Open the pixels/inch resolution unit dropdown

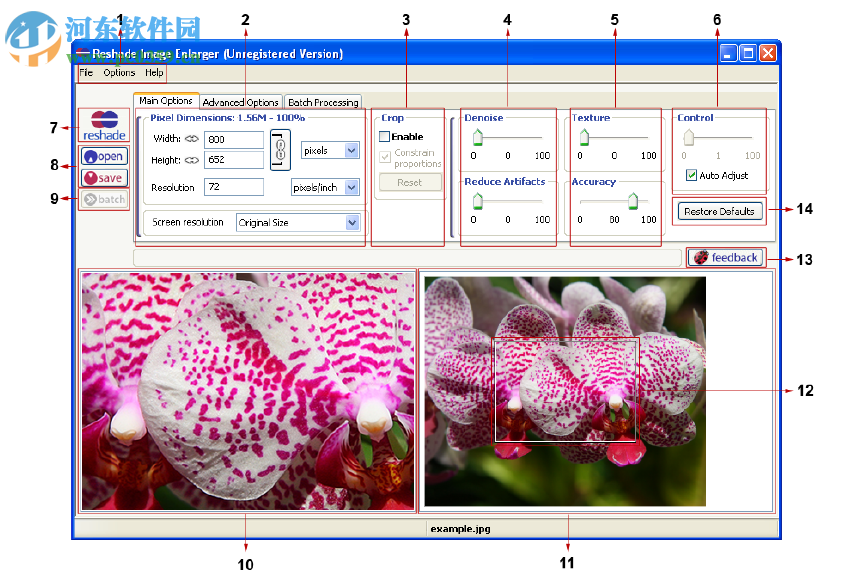(x=325, y=187)
